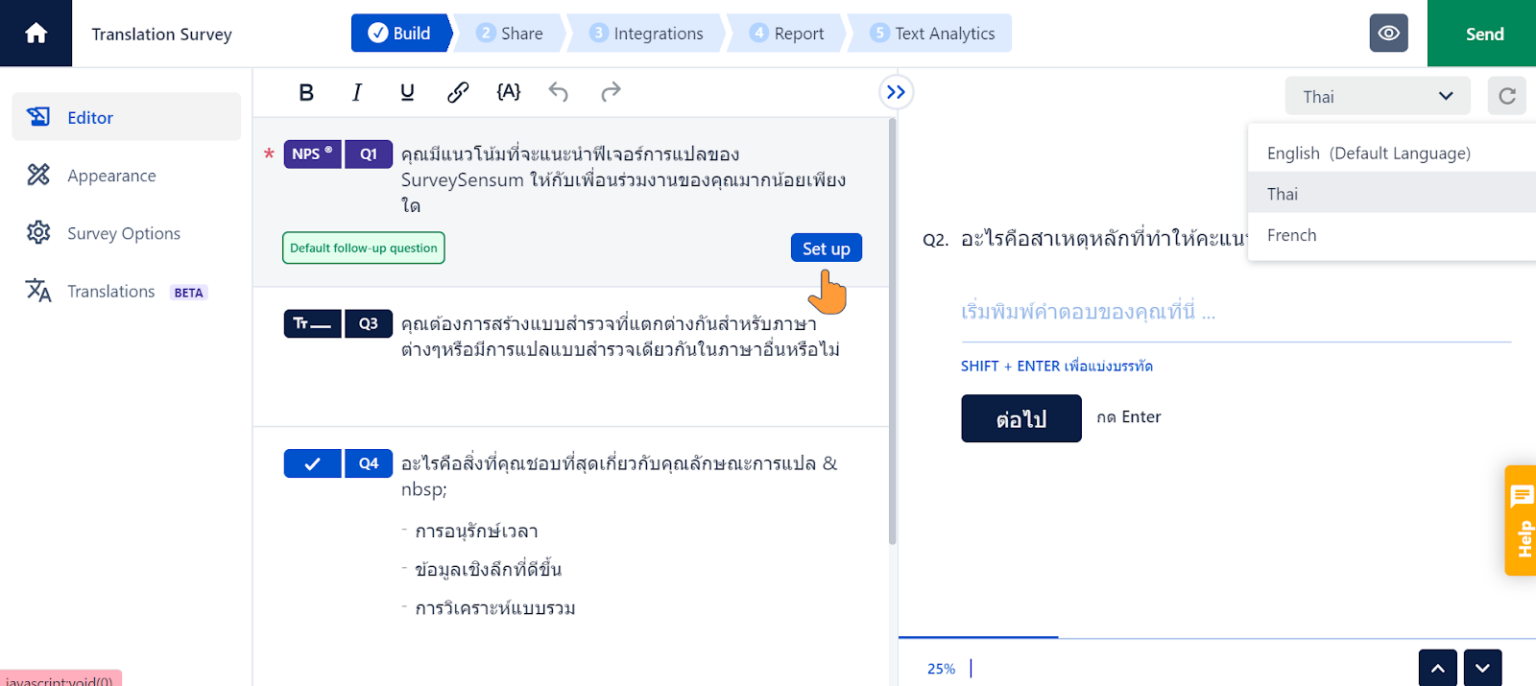Return home via the house icon
This screenshot has width=1536, height=686.
36,33
